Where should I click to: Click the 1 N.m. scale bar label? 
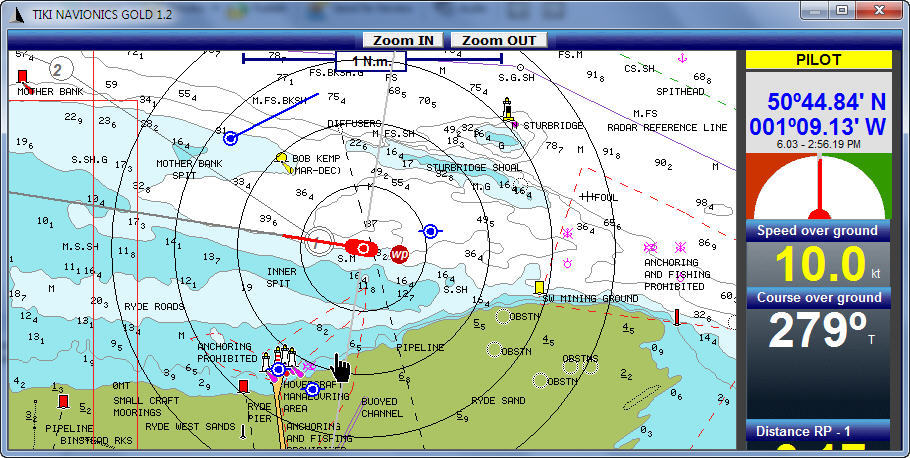[370, 61]
